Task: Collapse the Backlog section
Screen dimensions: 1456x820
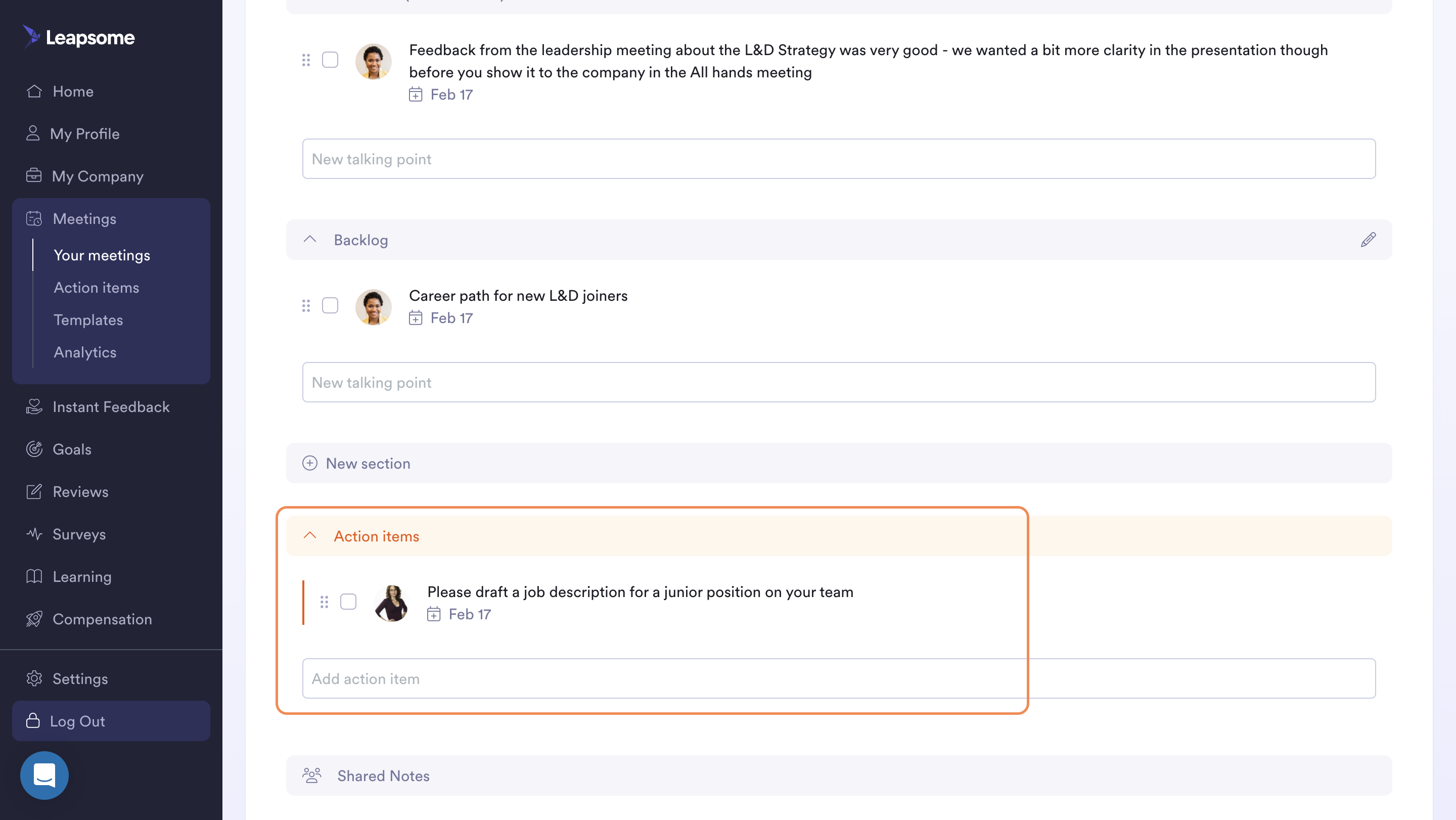Action: 310,240
